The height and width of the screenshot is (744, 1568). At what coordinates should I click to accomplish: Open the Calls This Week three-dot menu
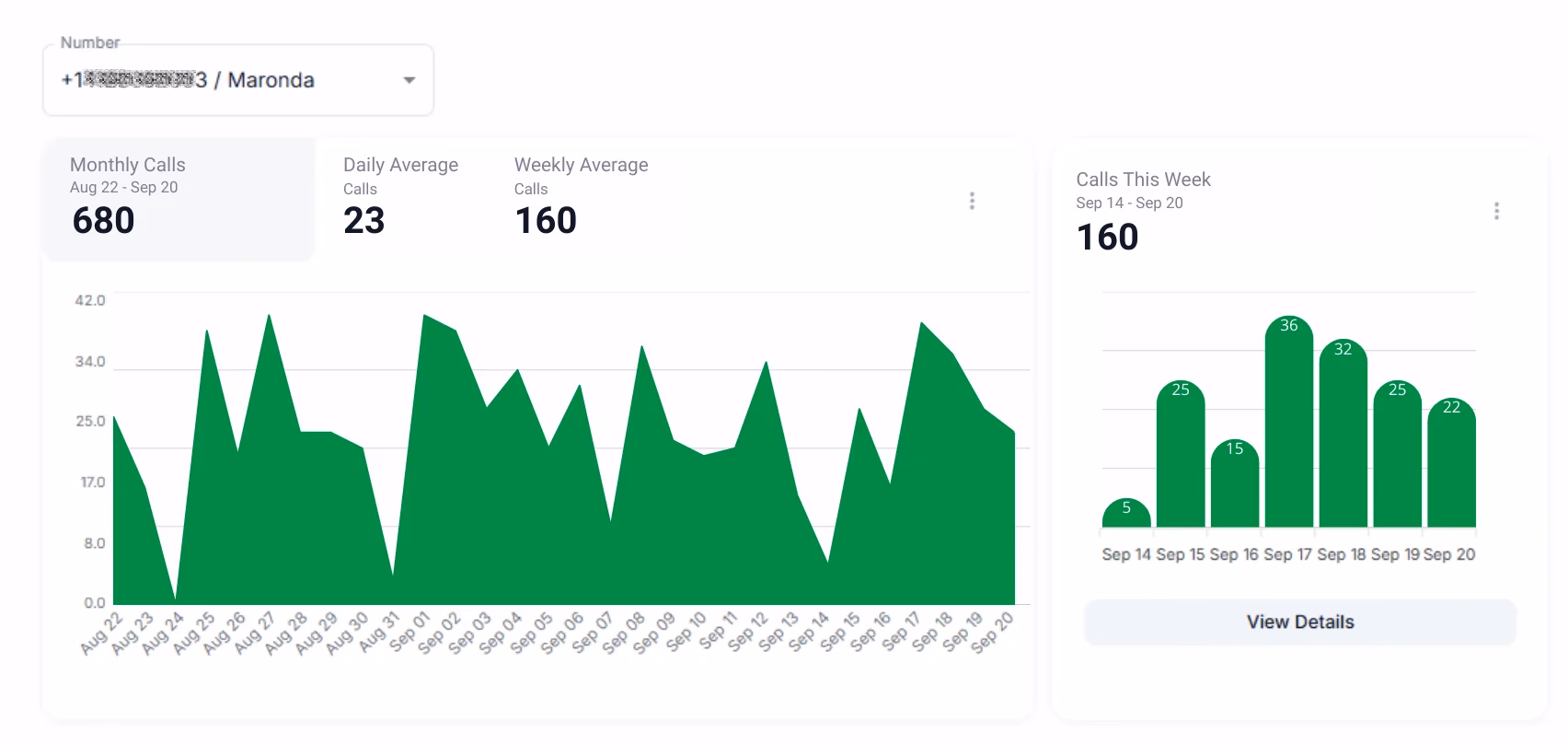[x=1496, y=211]
